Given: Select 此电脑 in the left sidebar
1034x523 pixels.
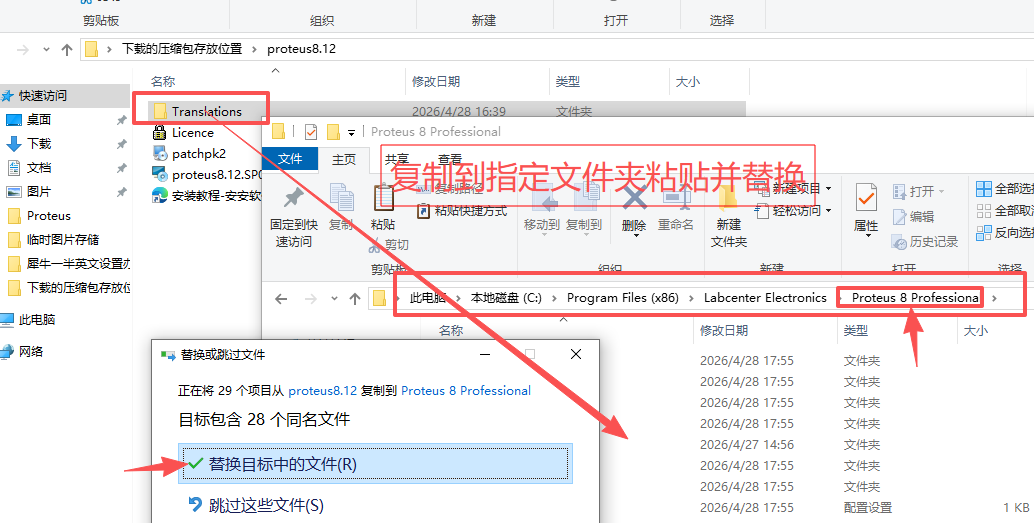Looking at the screenshot, I should 27,320.
